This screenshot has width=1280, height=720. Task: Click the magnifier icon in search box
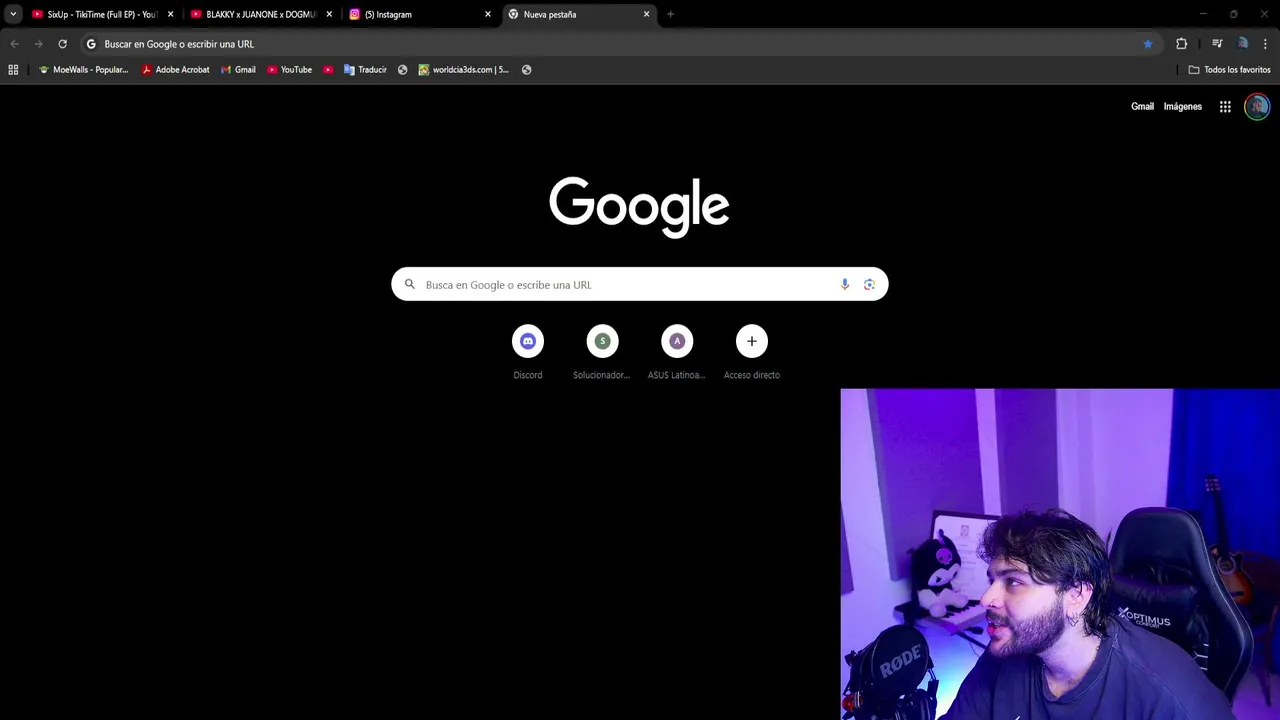coord(409,285)
